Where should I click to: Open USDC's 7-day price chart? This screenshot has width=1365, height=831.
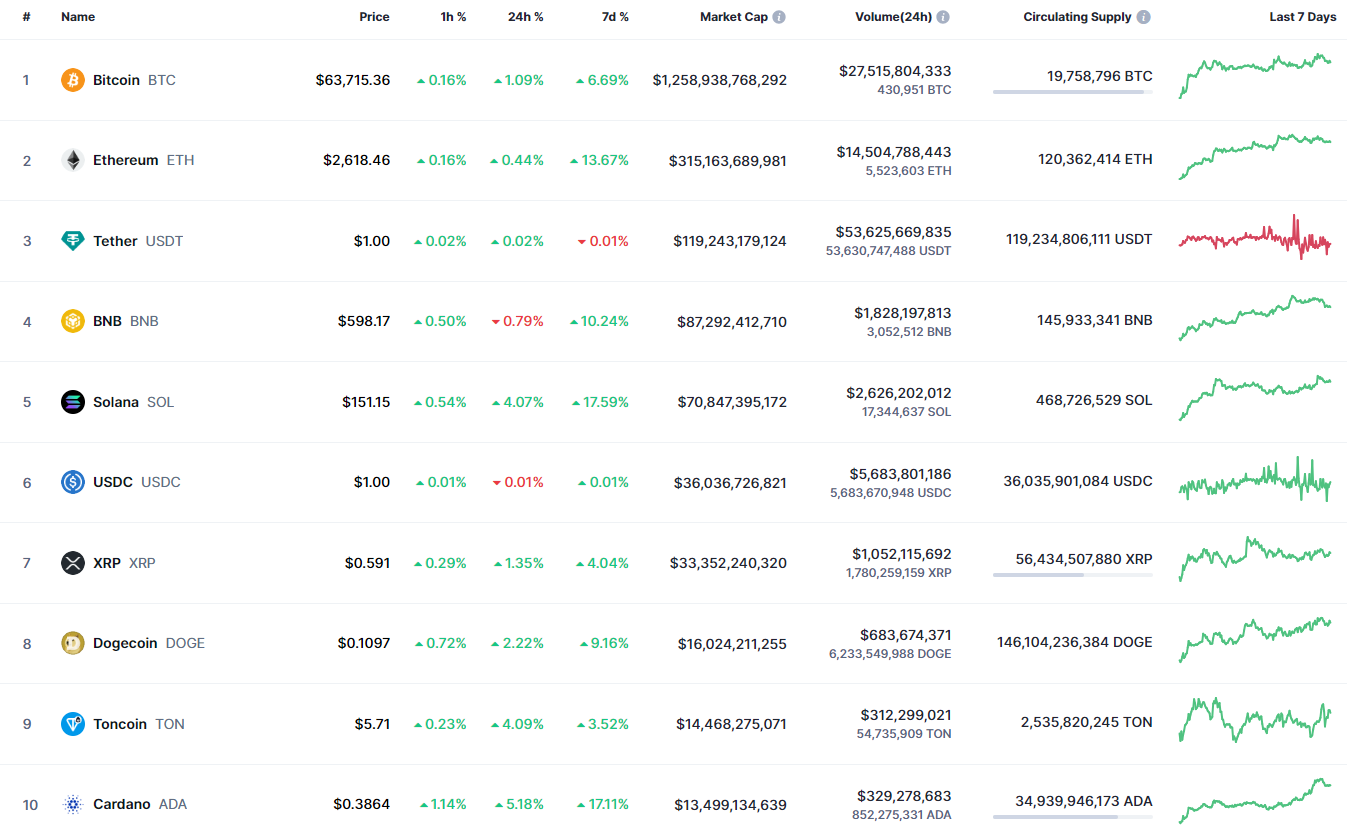coord(1255,479)
